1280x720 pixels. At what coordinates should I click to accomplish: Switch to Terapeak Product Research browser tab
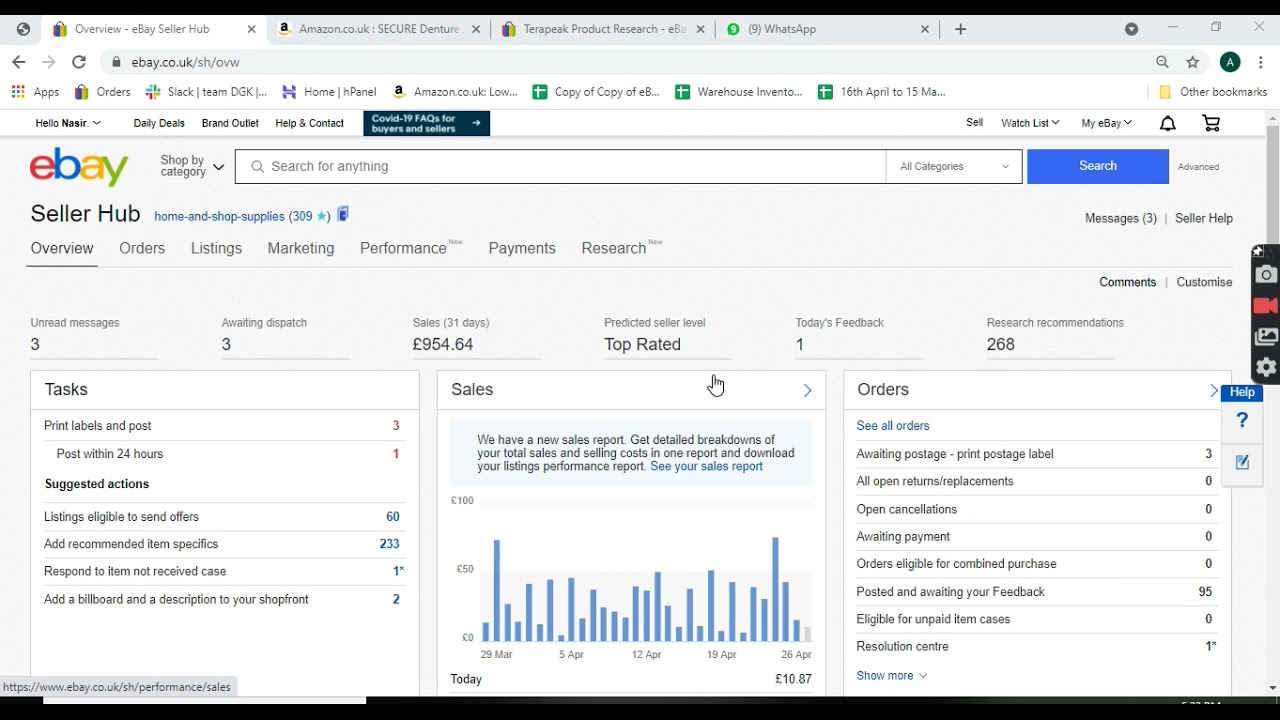(603, 29)
